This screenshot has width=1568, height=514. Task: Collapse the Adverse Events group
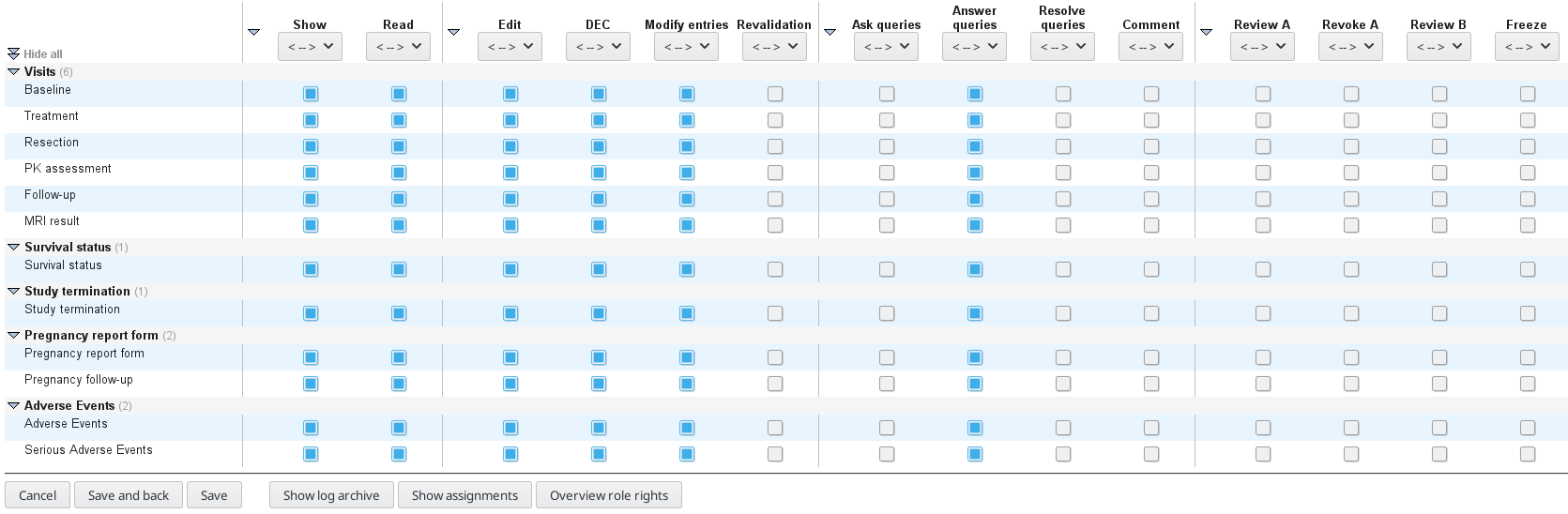tap(13, 405)
